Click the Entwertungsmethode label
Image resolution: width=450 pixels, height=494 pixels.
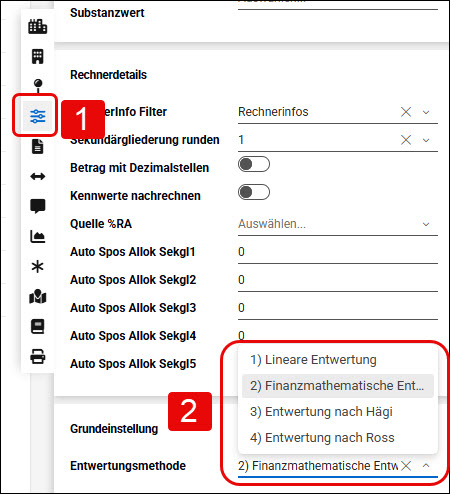pyautogui.click(x=128, y=466)
